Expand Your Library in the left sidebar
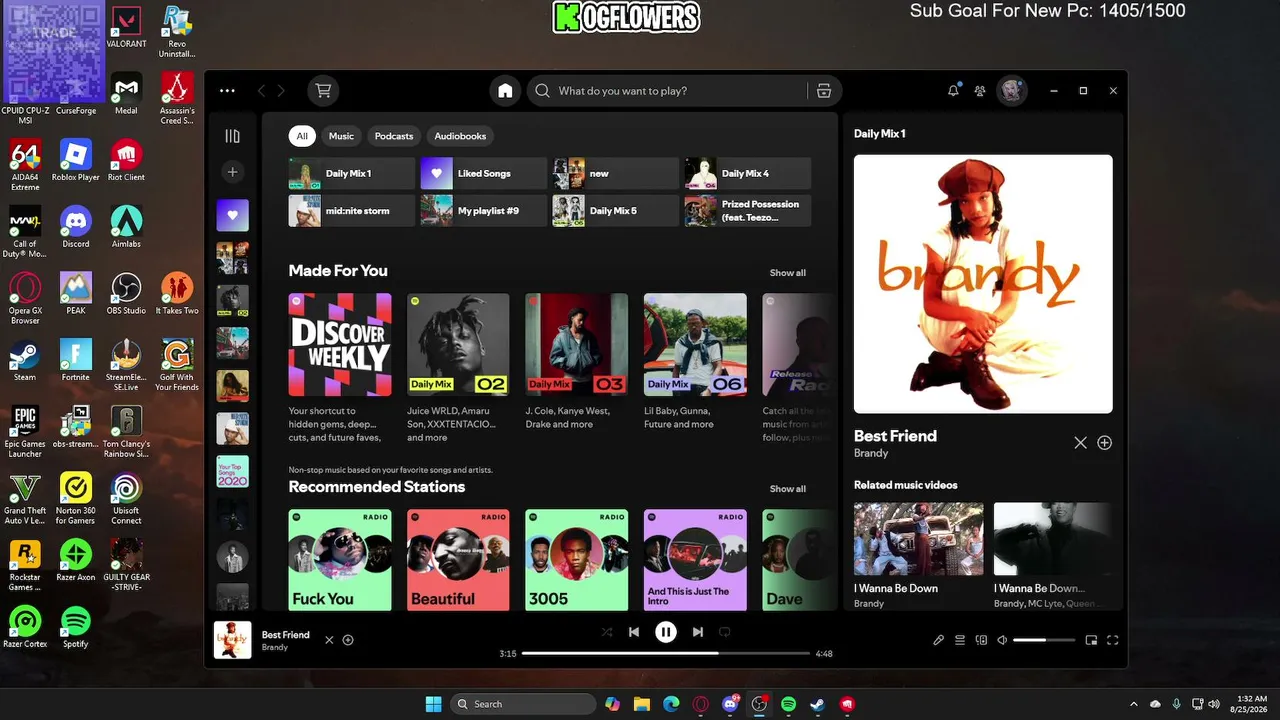 click(232, 136)
